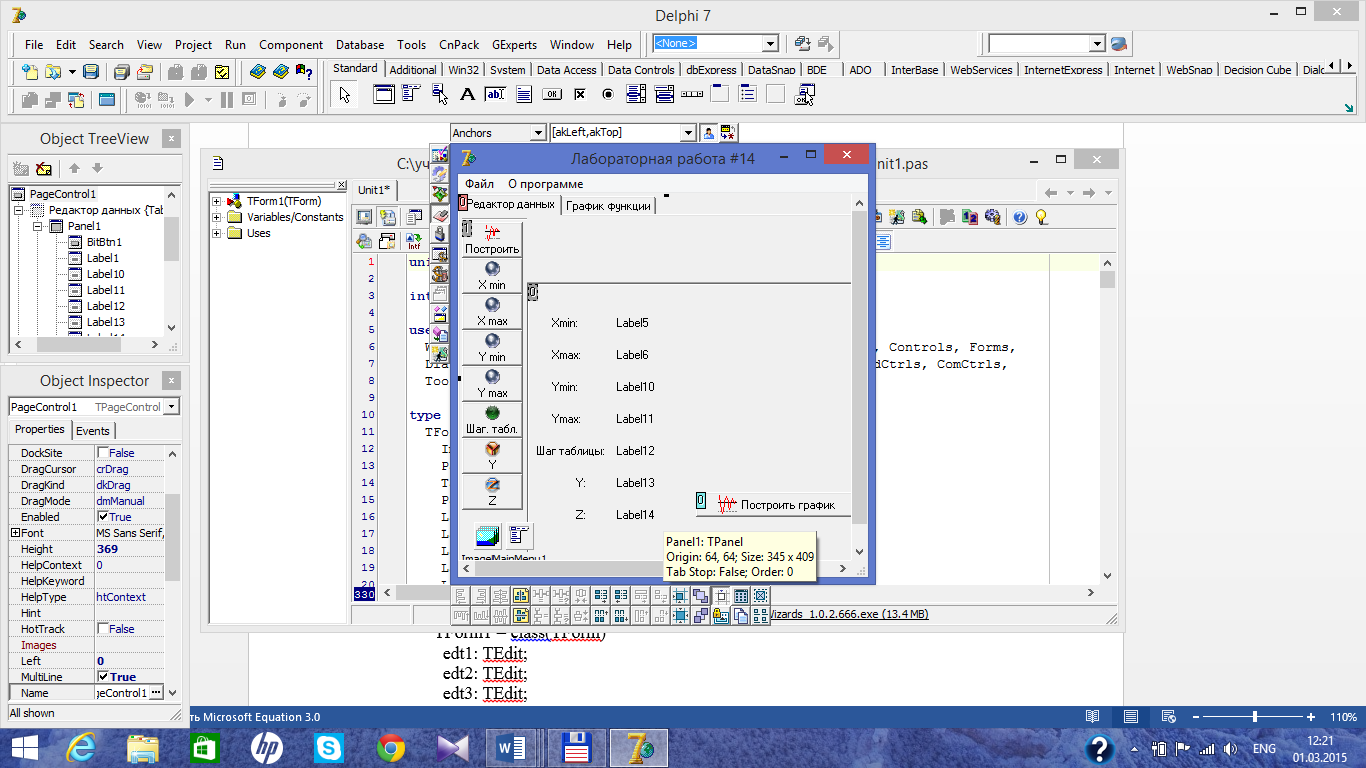Open the Component menu

(x=291, y=45)
